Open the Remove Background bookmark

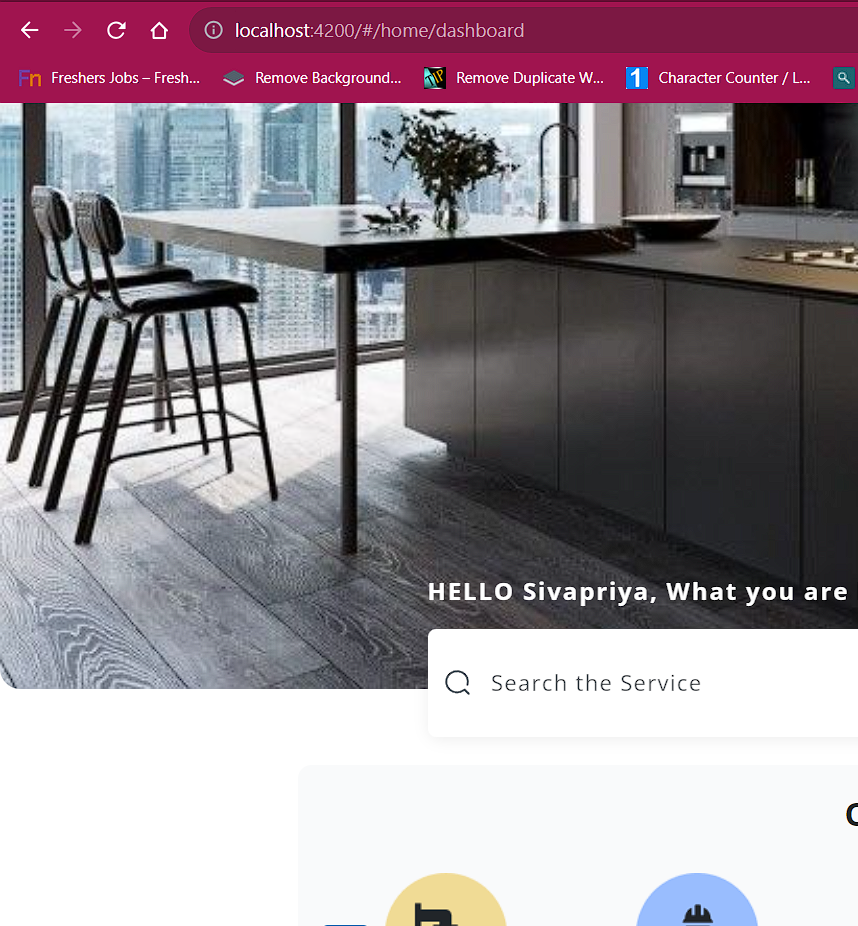coord(312,78)
